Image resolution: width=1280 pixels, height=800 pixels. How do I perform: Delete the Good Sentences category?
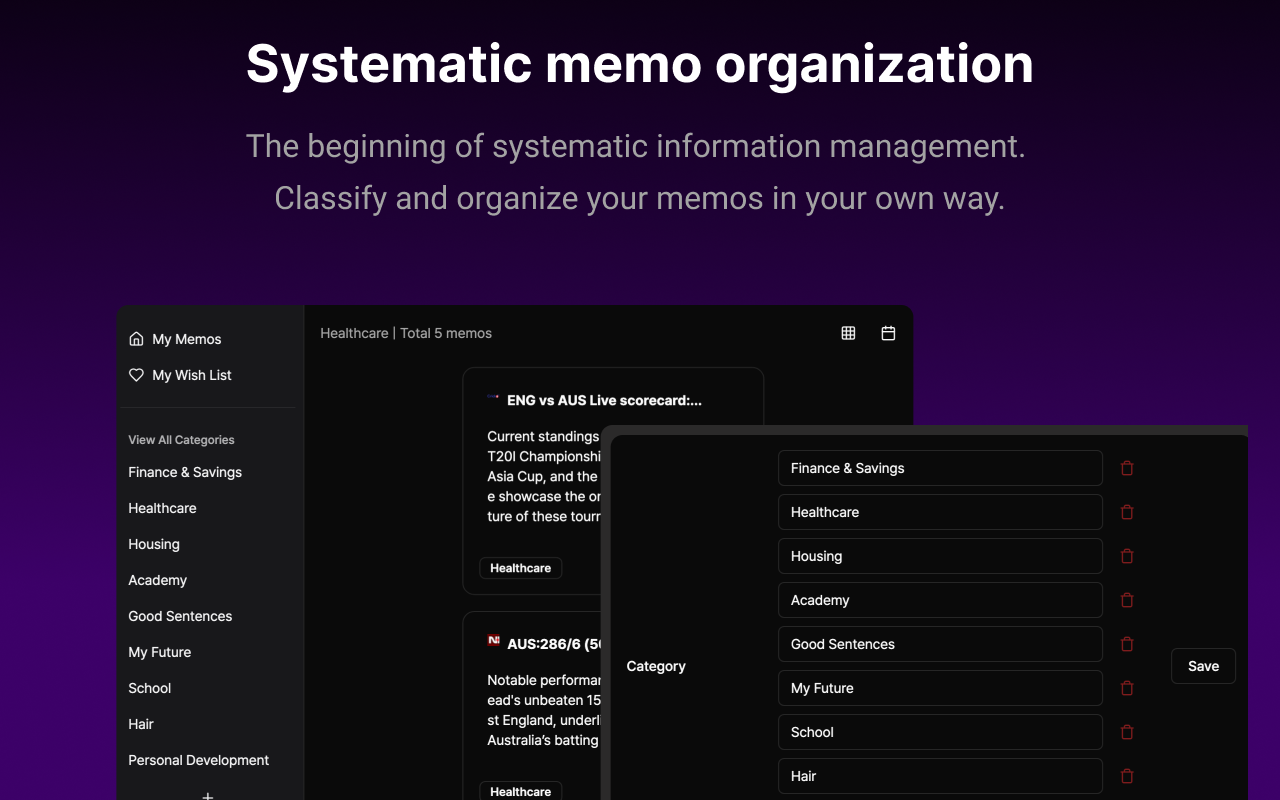click(1127, 644)
